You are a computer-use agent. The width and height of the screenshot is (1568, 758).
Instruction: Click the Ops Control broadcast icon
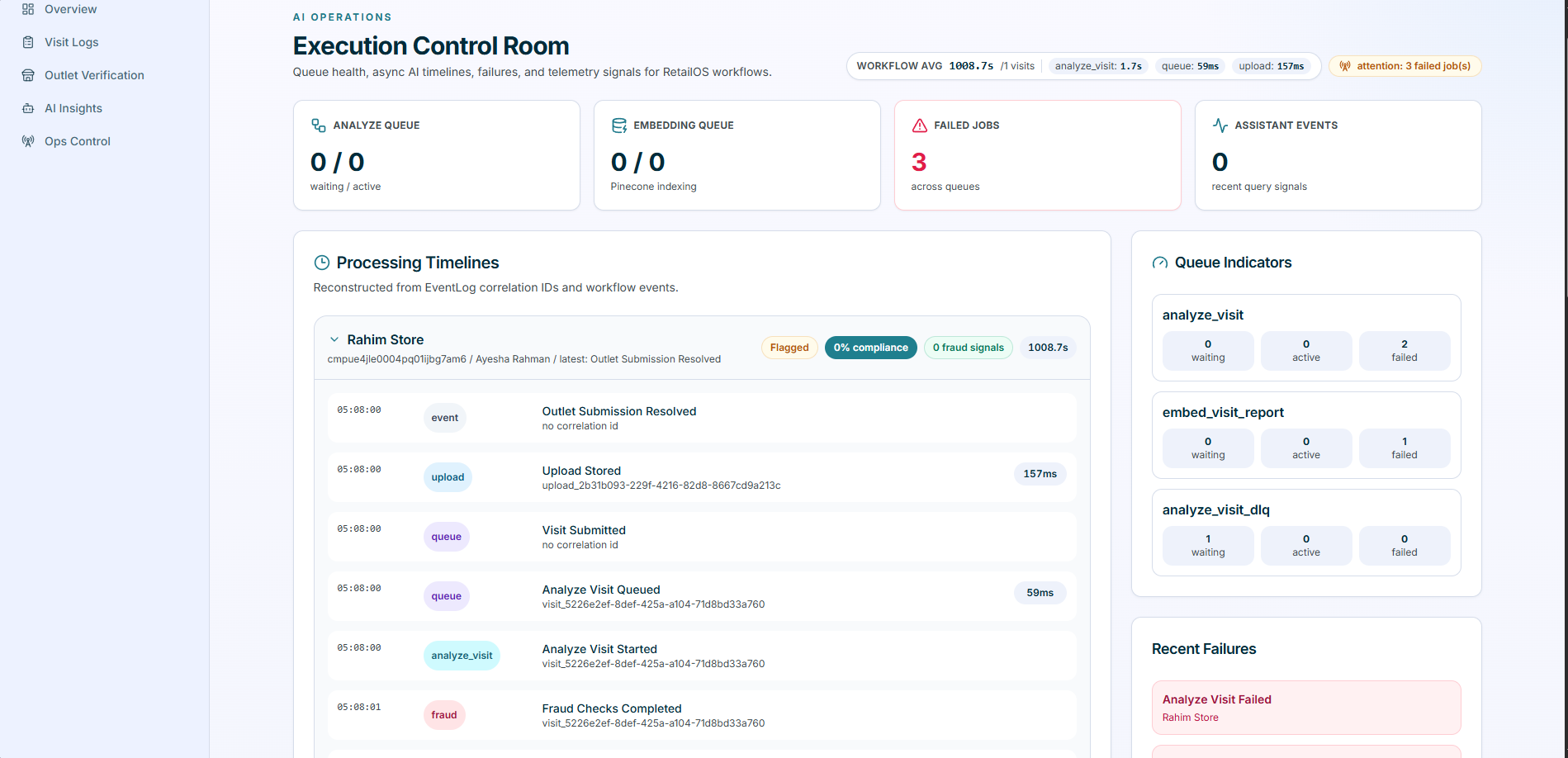click(x=28, y=141)
